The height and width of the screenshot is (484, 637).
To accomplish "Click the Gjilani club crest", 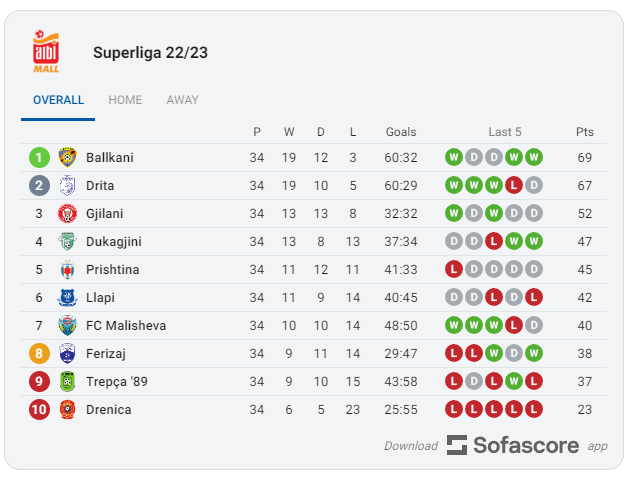I will click(67, 214).
